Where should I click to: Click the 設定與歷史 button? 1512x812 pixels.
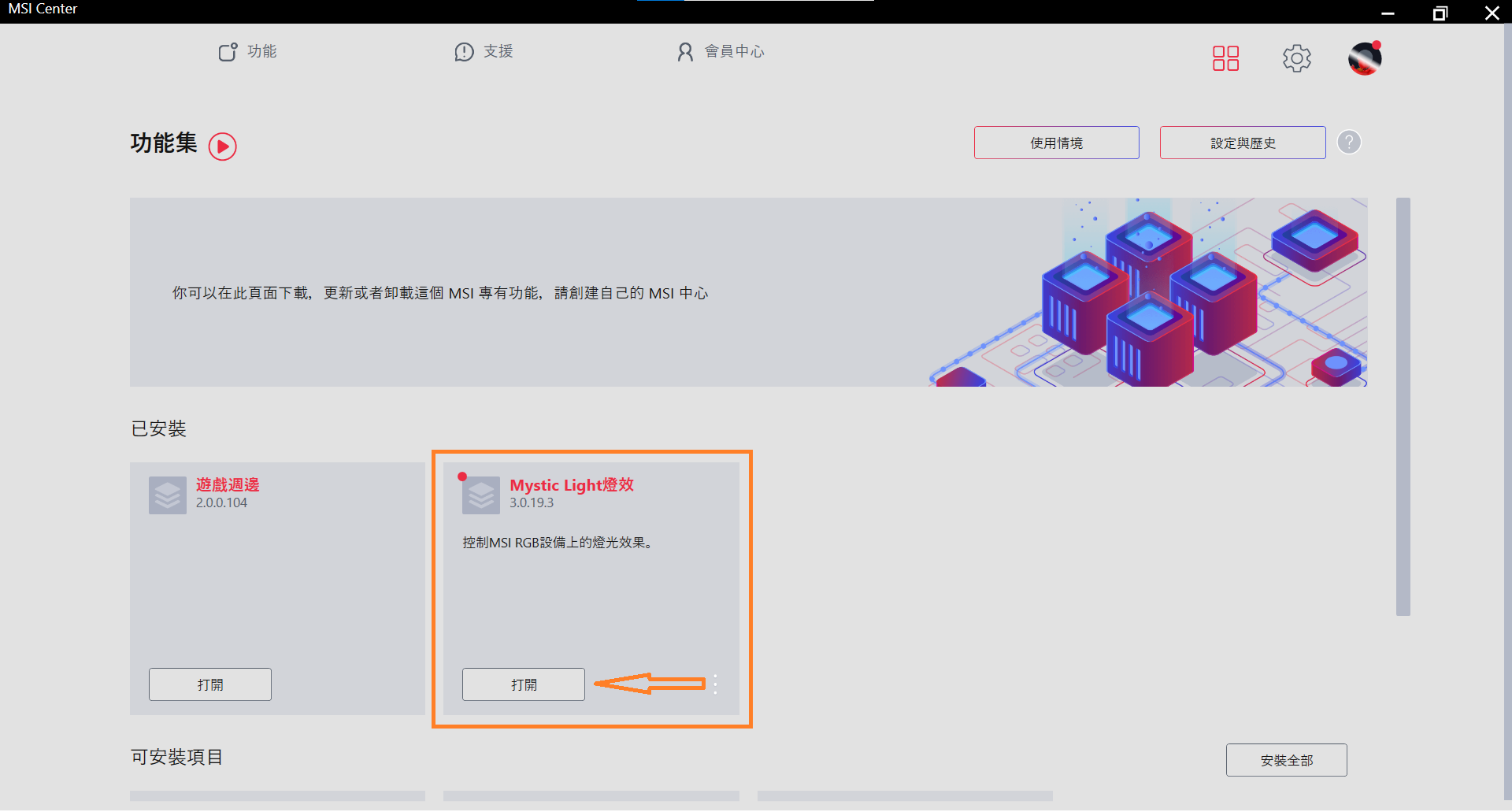[x=1243, y=143]
